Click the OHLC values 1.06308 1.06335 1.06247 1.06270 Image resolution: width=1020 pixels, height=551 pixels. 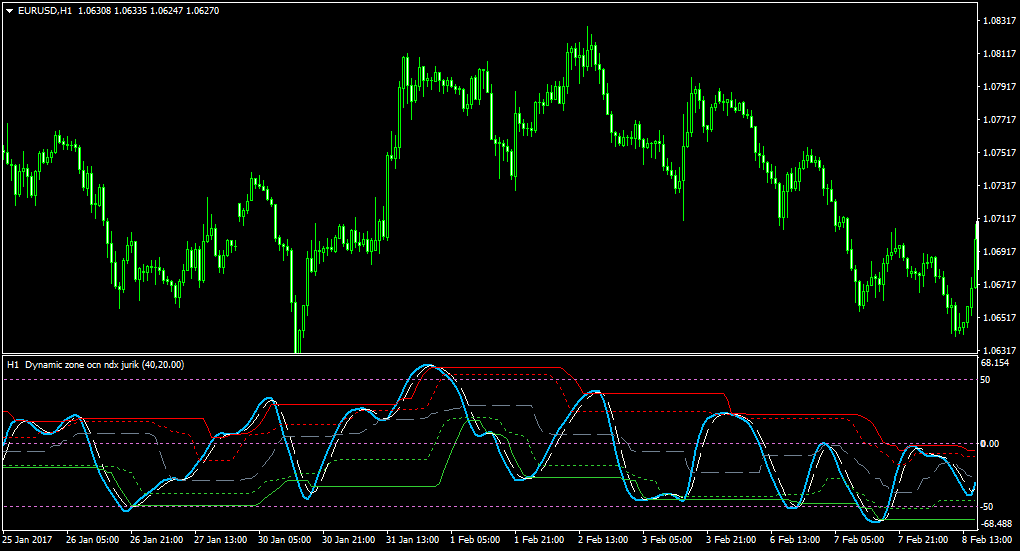tap(148, 11)
